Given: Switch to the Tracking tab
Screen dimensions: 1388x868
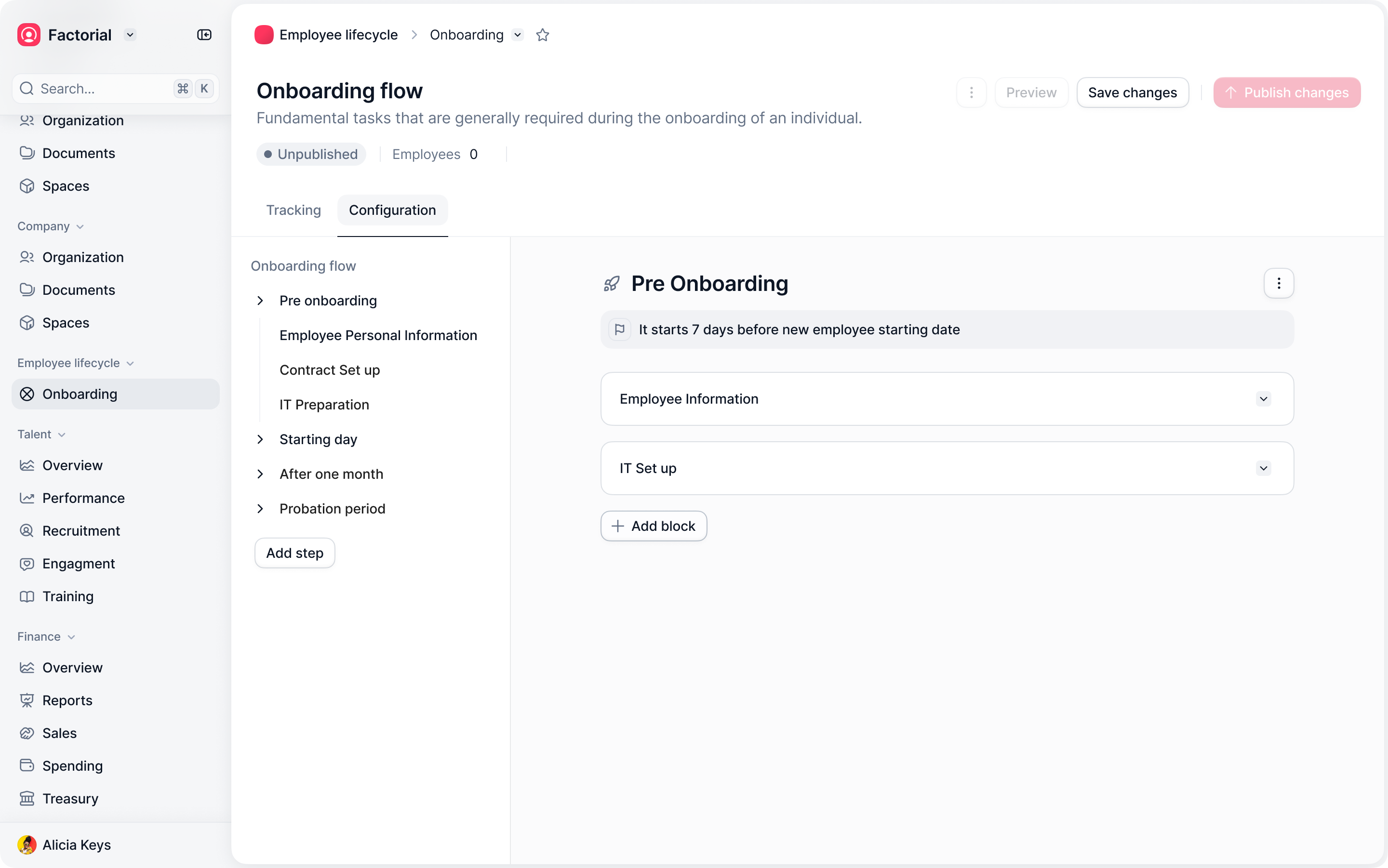Looking at the screenshot, I should tap(294, 210).
